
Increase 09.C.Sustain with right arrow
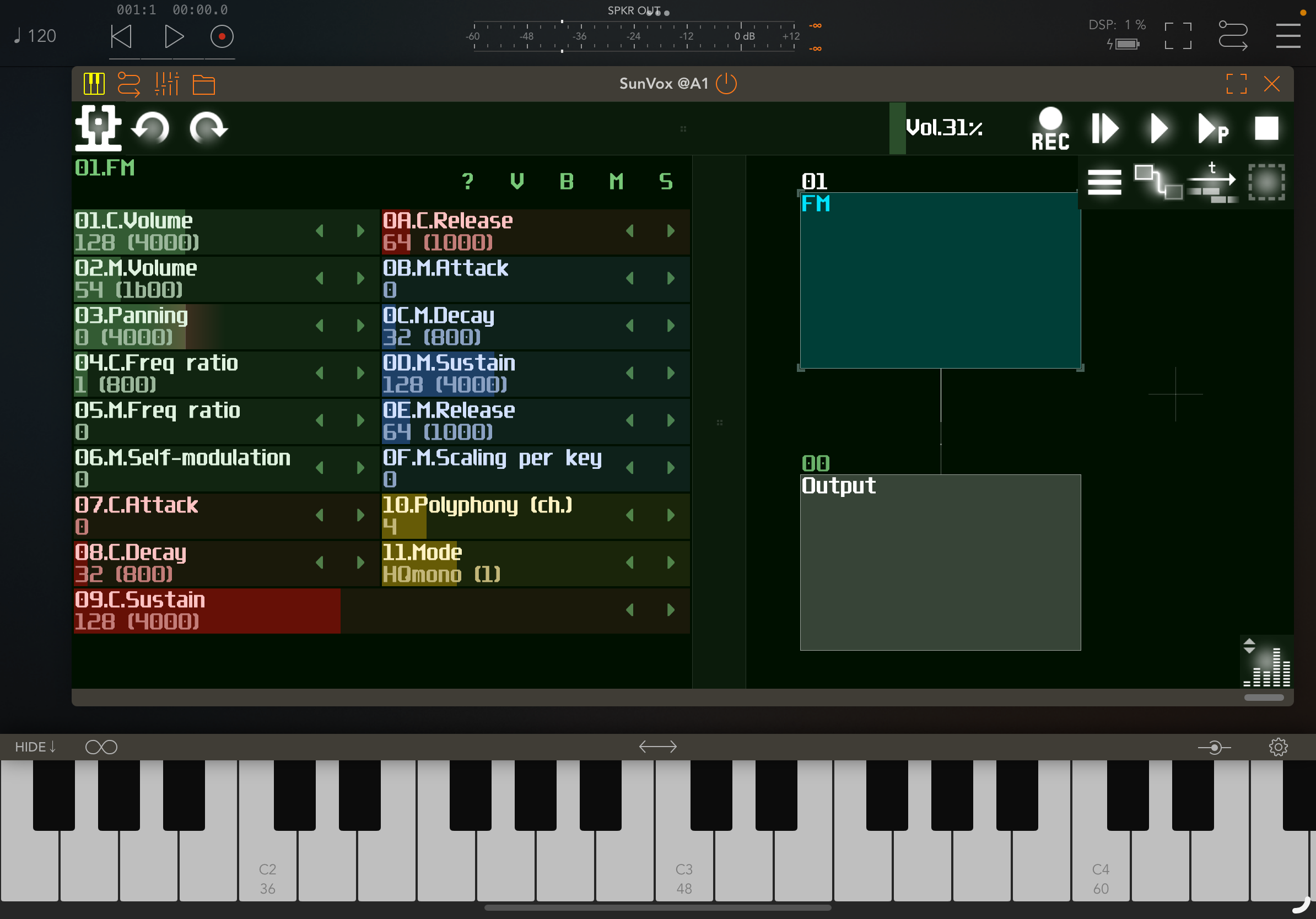click(x=671, y=610)
